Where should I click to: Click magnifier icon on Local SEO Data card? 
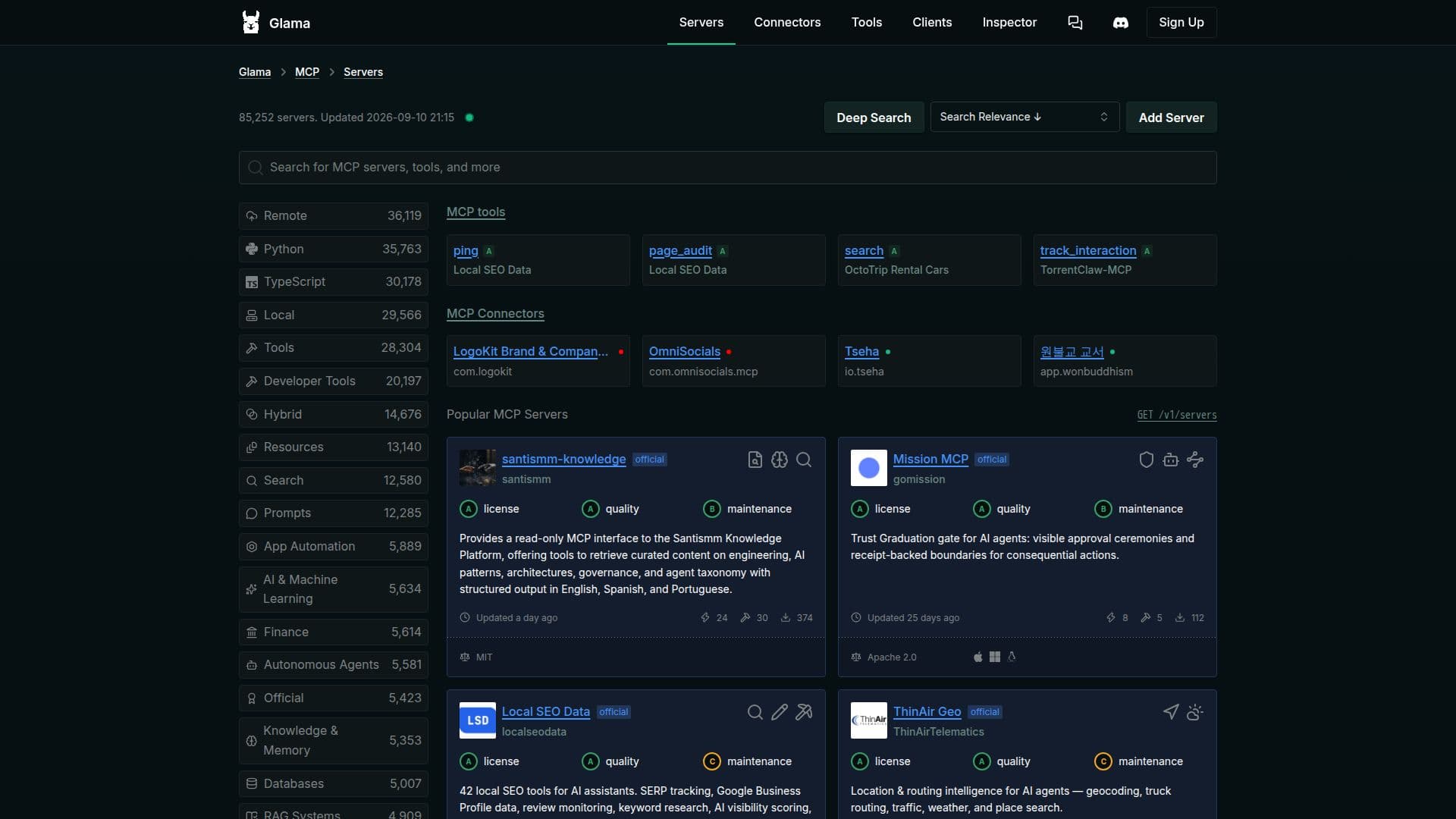tap(755, 712)
